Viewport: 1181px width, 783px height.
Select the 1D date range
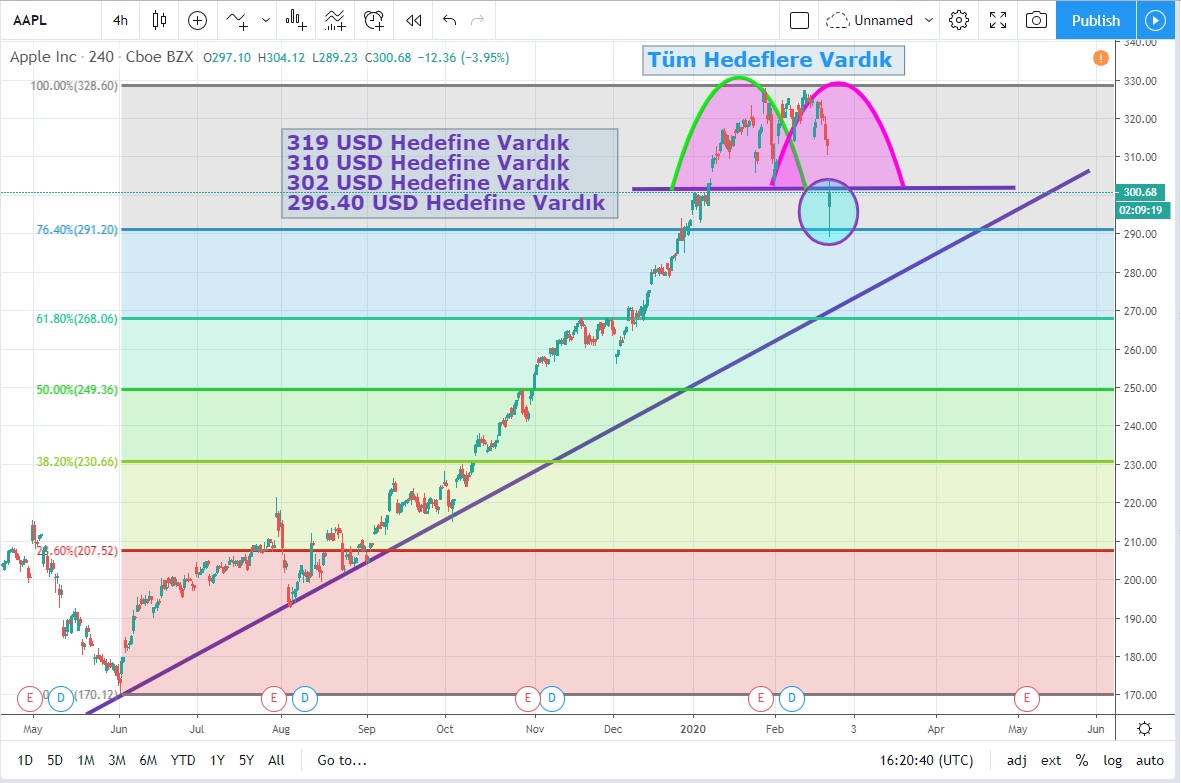(x=25, y=760)
